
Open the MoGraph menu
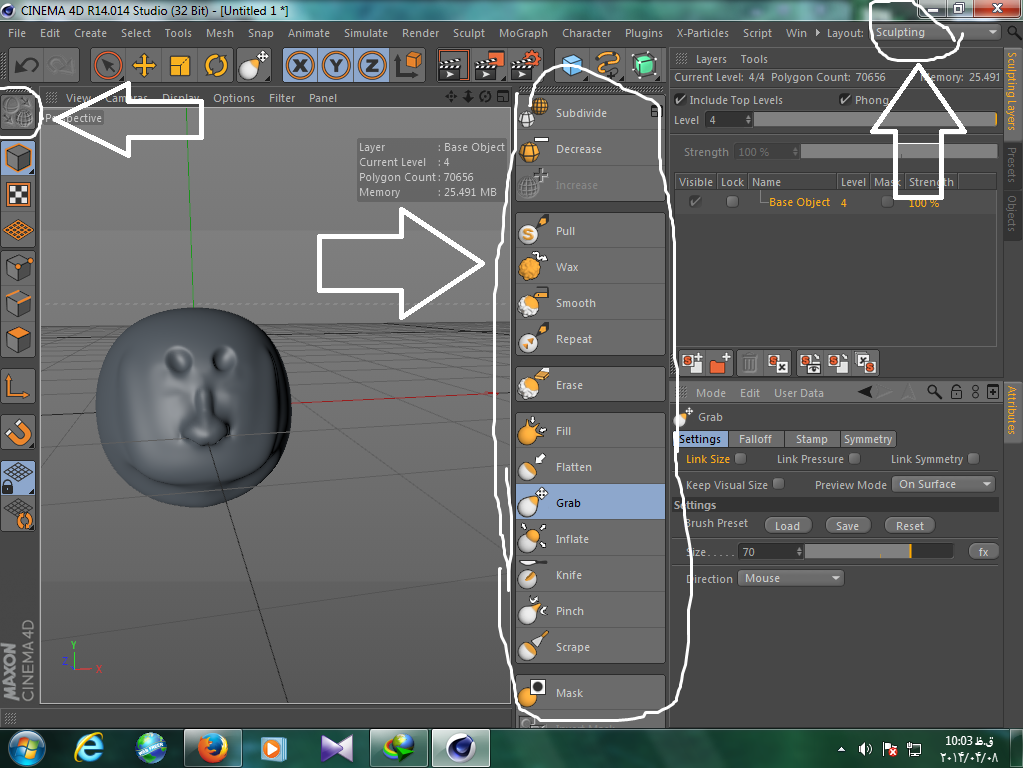(523, 33)
